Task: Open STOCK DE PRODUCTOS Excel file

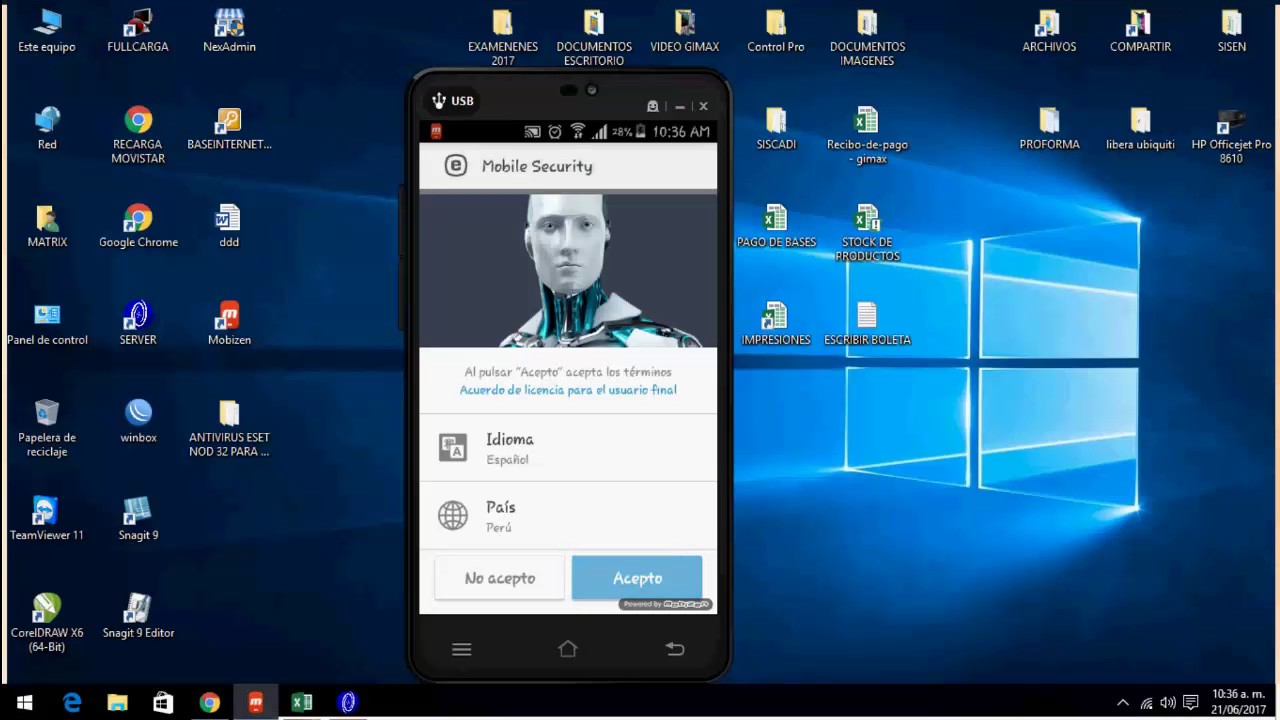Action: click(x=867, y=234)
